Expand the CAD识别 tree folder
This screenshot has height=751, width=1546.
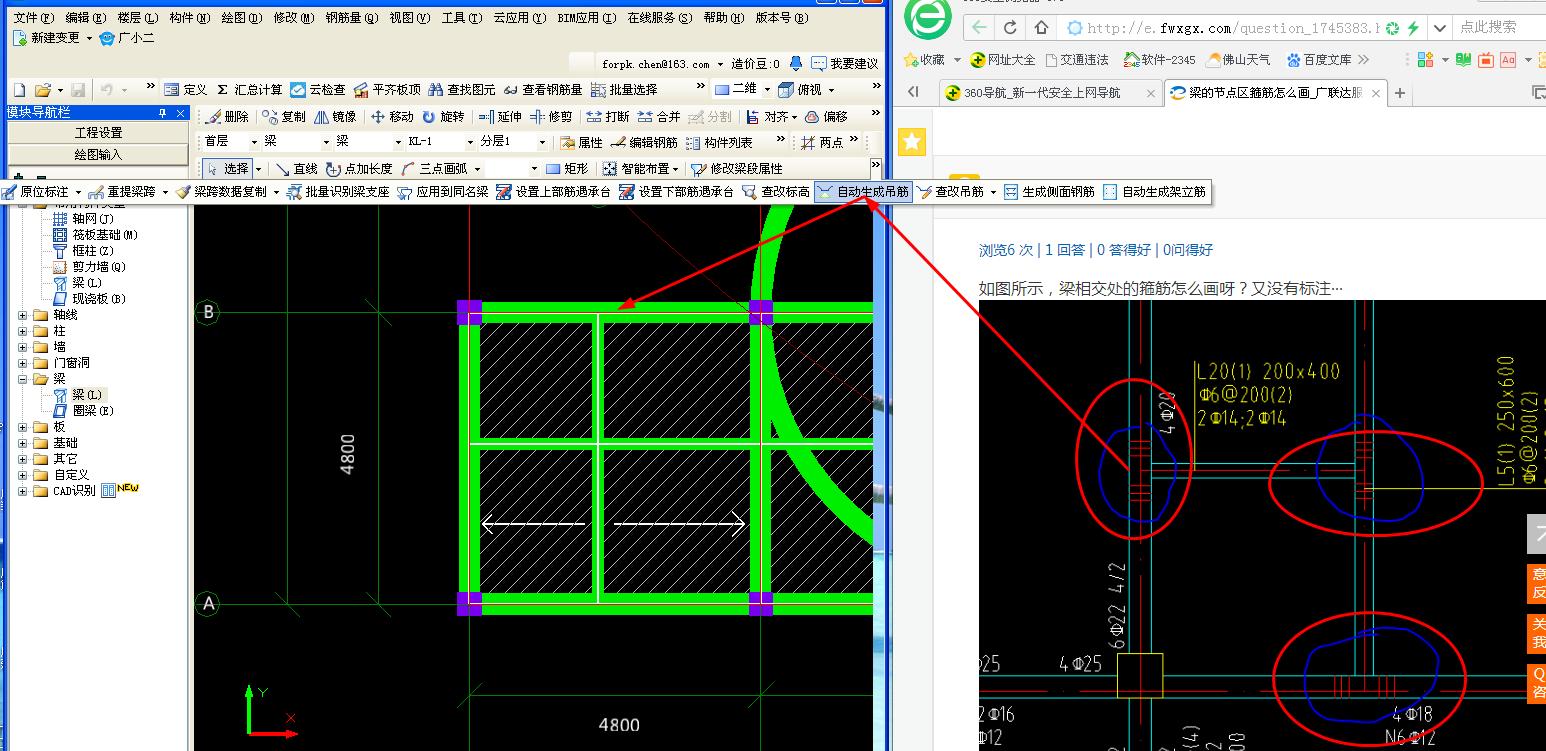(23, 491)
